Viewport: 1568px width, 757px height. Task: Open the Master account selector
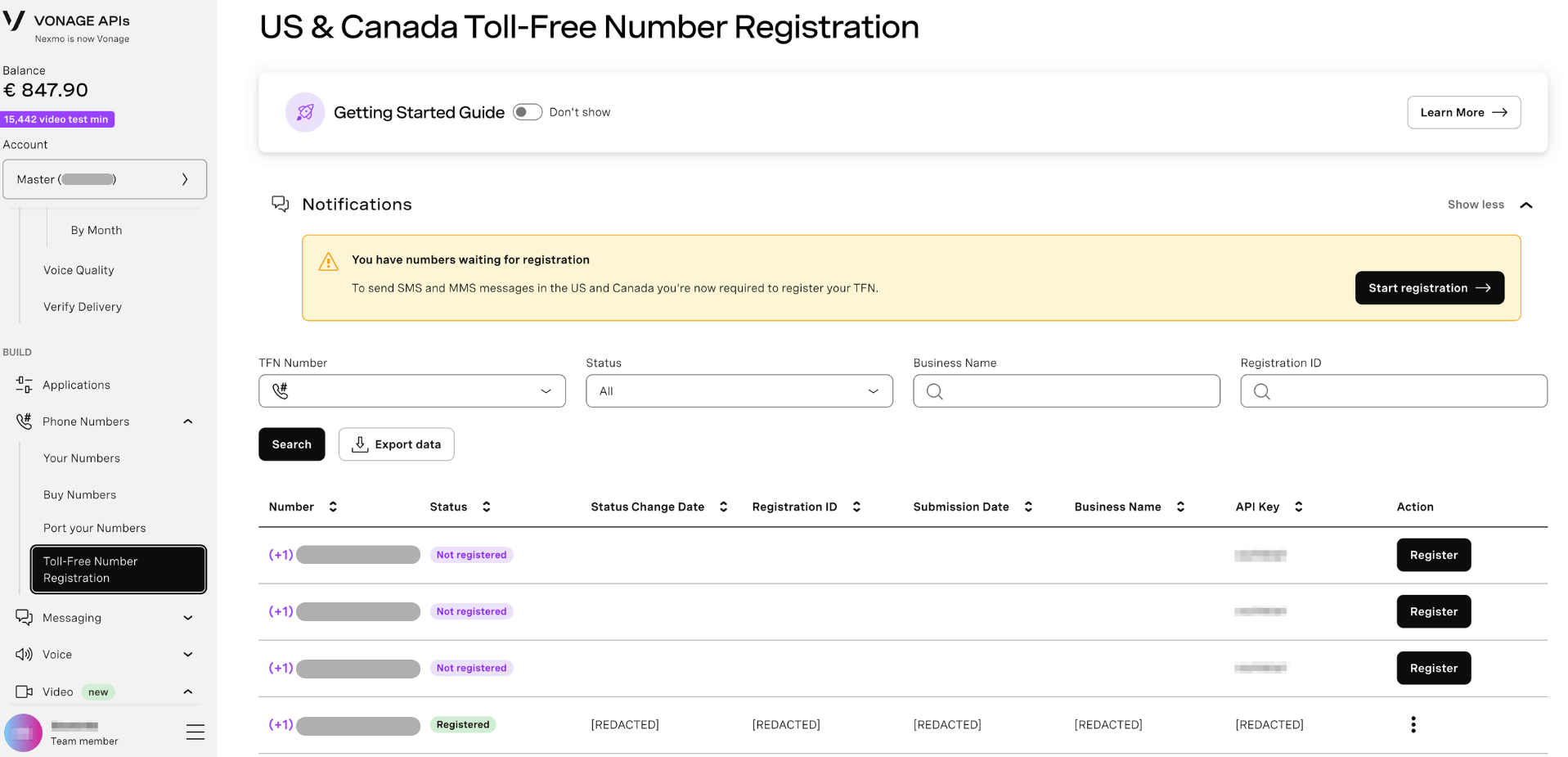click(x=105, y=179)
